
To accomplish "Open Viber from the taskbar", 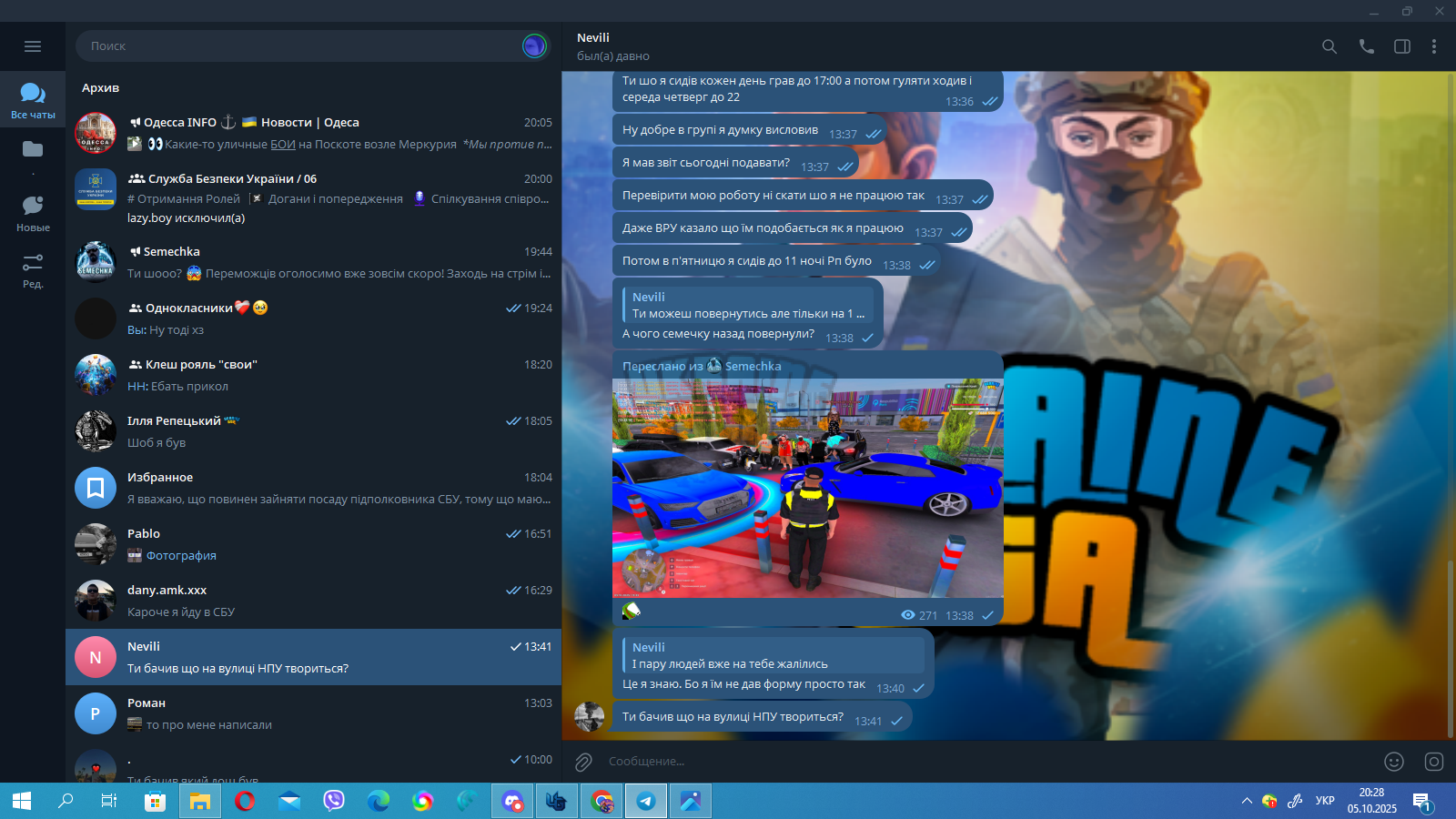I will click(x=333, y=801).
